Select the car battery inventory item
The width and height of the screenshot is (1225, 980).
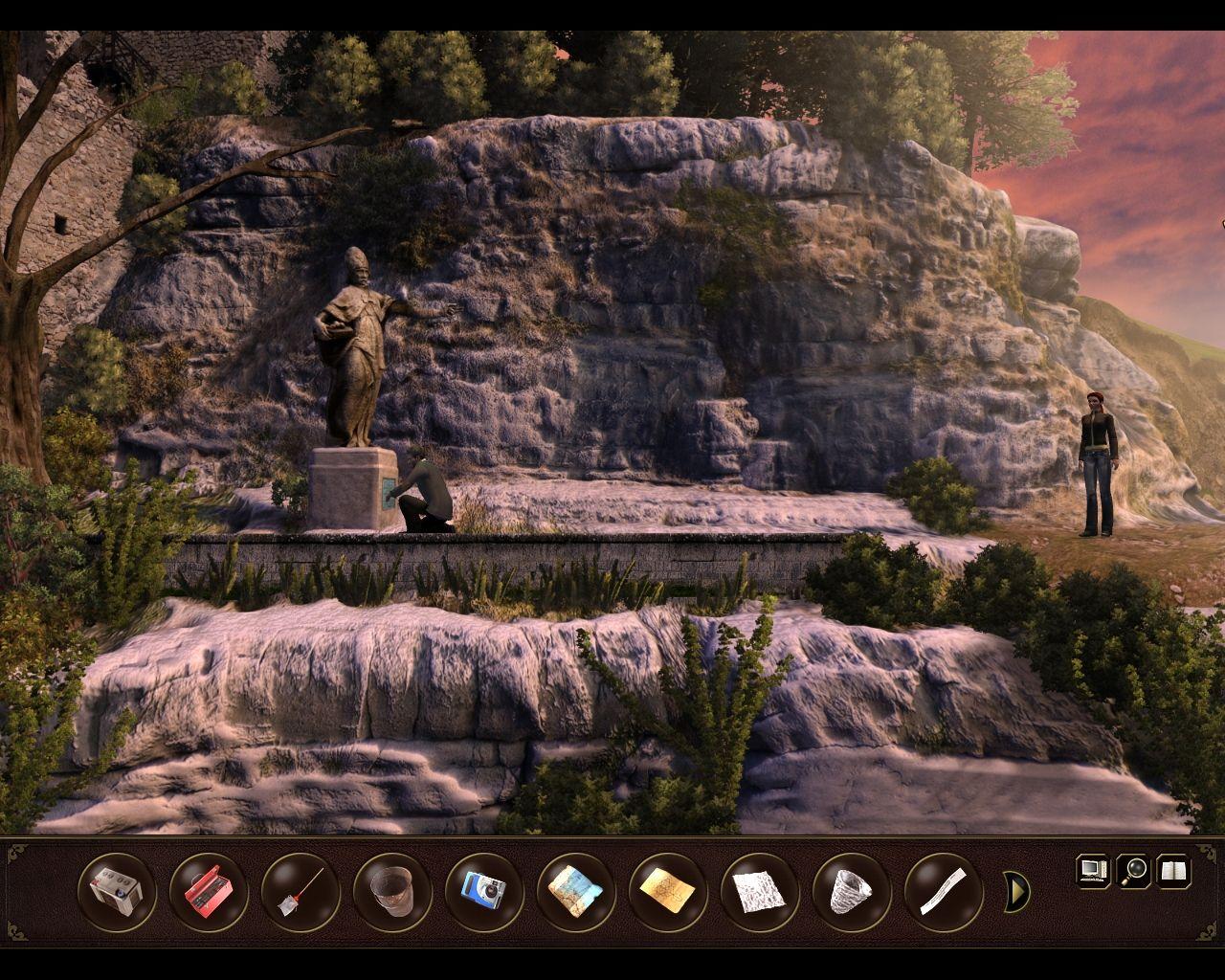coord(115,892)
